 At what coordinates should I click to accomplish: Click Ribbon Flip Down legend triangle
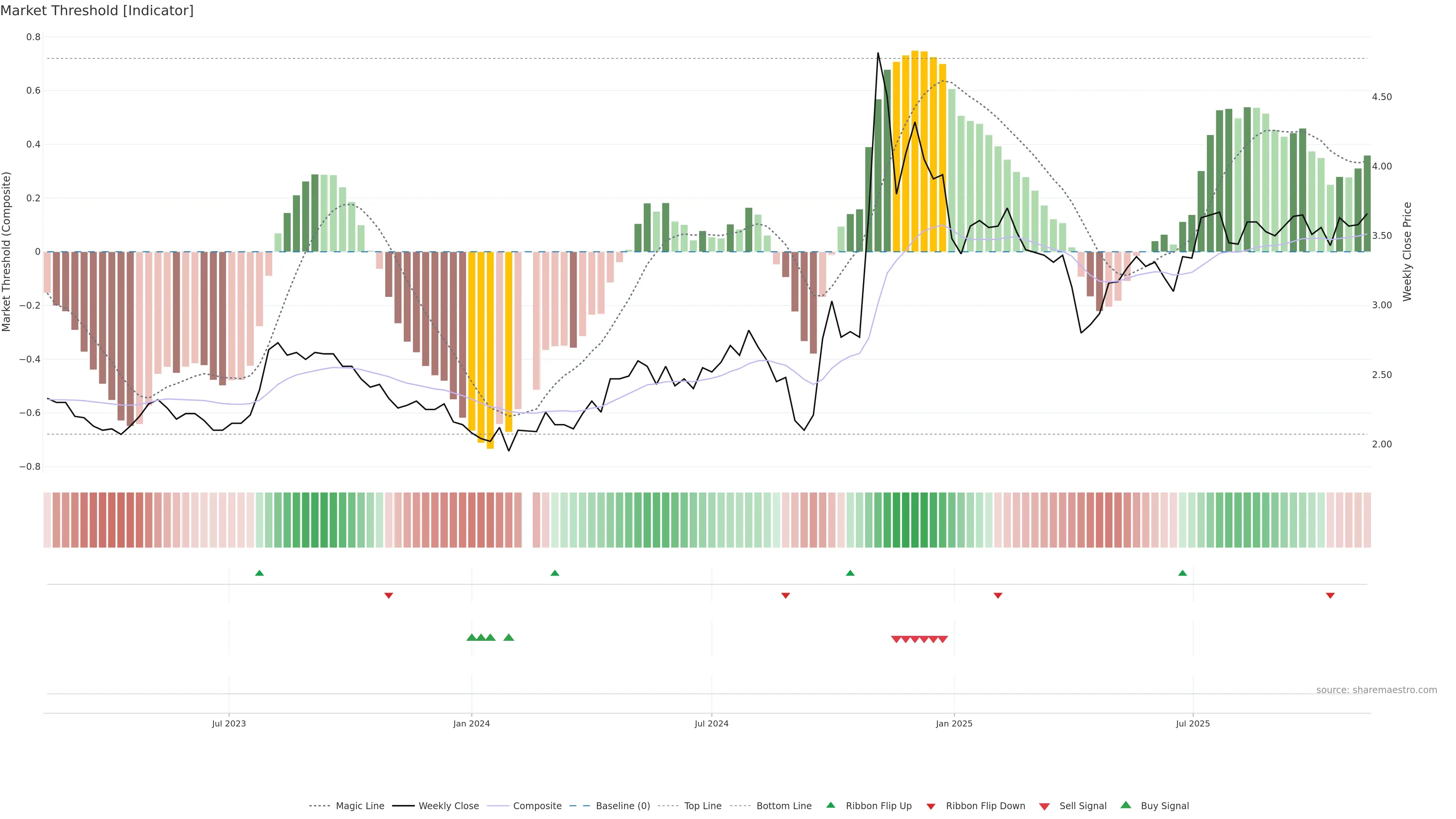(x=931, y=806)
